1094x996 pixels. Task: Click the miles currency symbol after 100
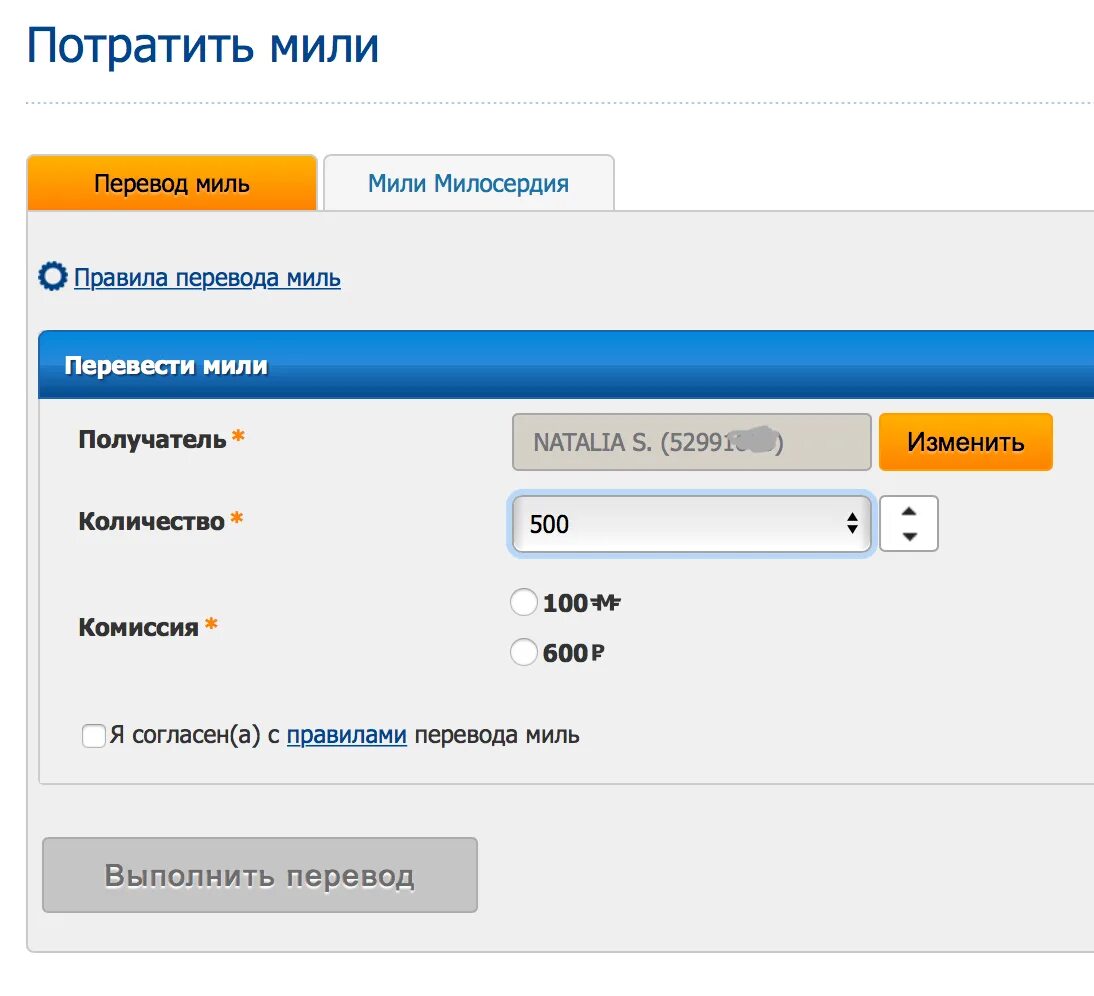(606, 602)
